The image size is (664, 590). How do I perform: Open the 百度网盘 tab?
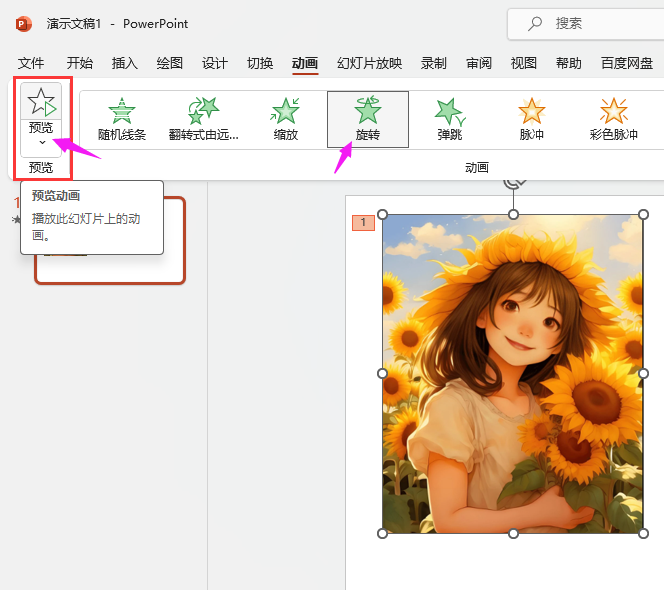[627, 63]
